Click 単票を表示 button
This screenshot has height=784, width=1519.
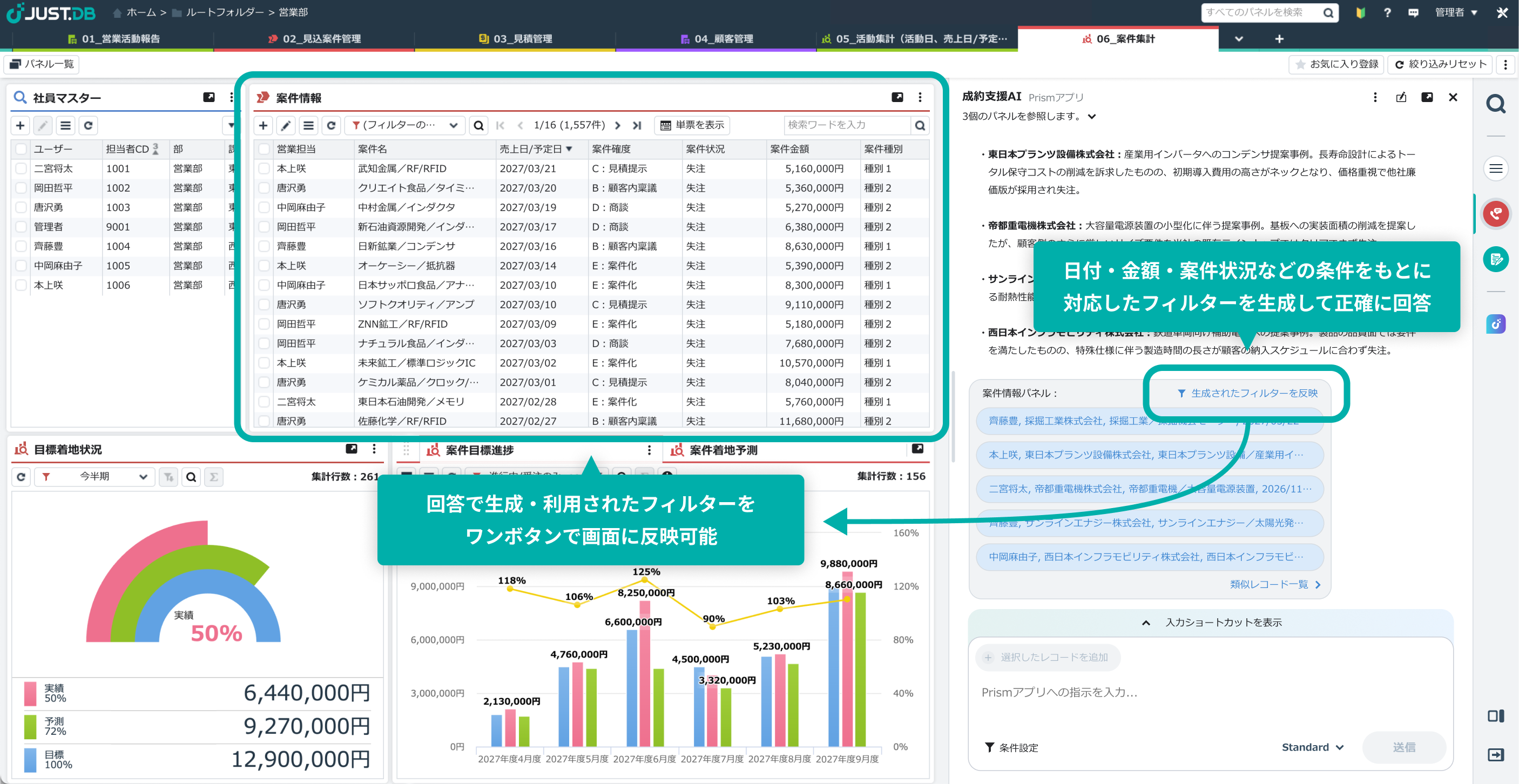[692, 126]
